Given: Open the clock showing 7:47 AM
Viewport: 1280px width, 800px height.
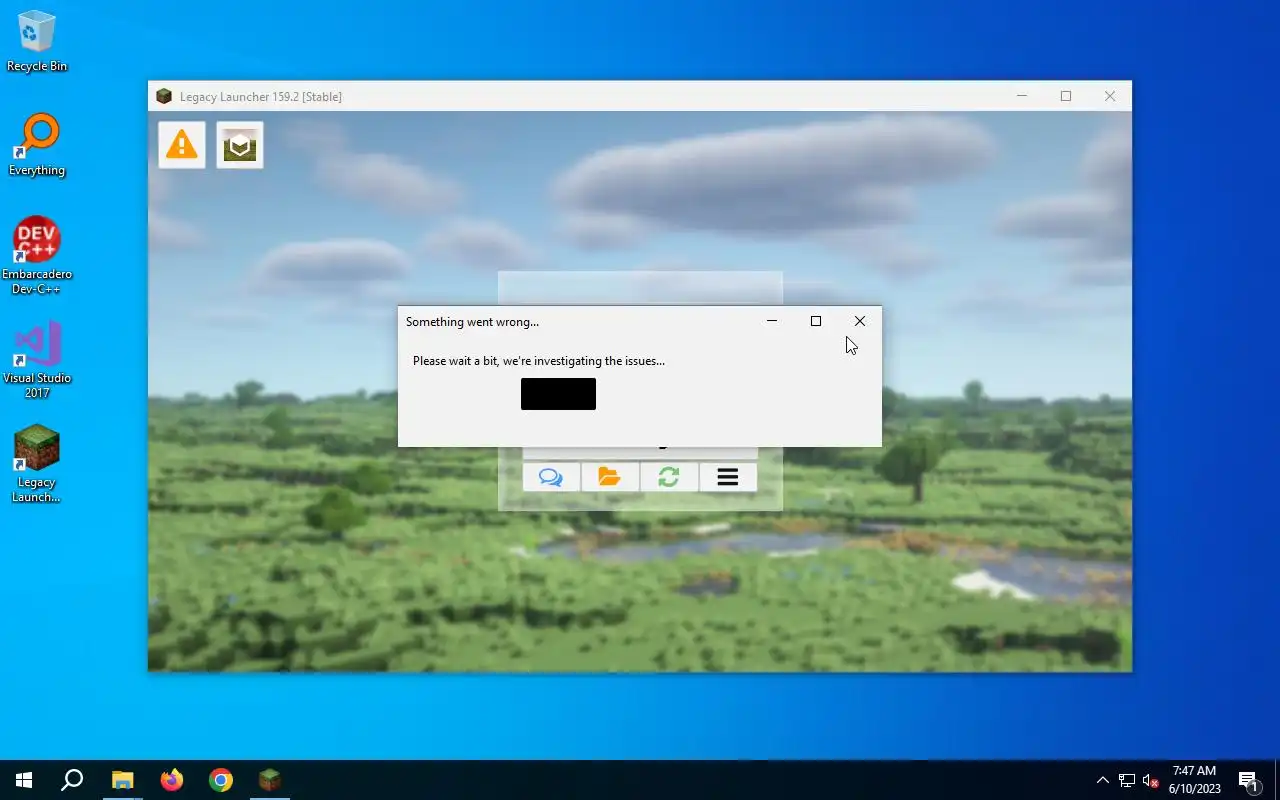Looking at the screenshot, I should pyautogui.click(x=1195, y=780).
